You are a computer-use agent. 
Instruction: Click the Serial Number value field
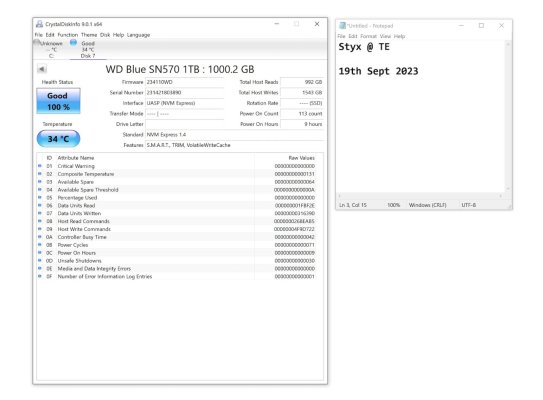point(185,92)
